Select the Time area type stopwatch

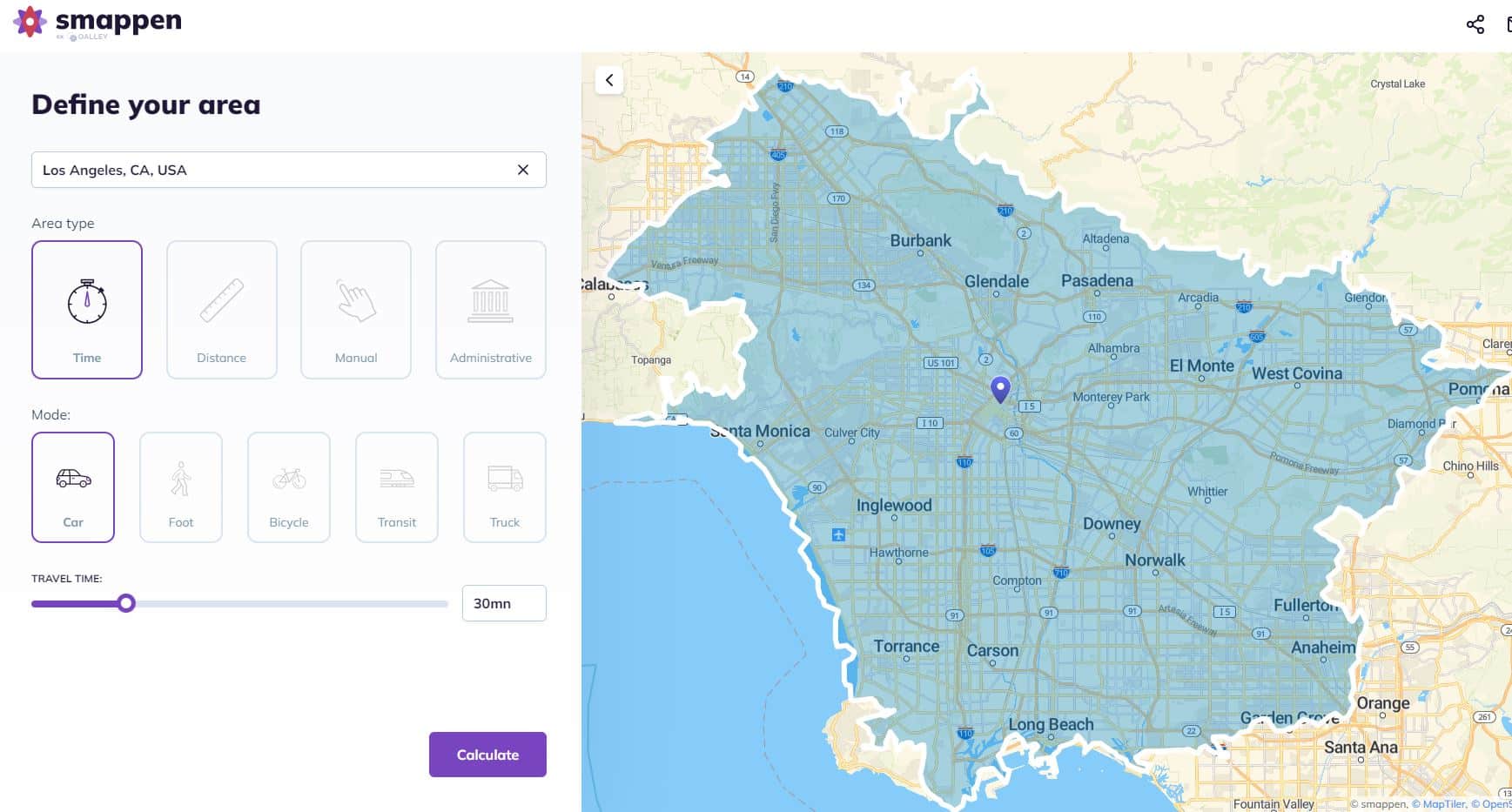point(87,310)
